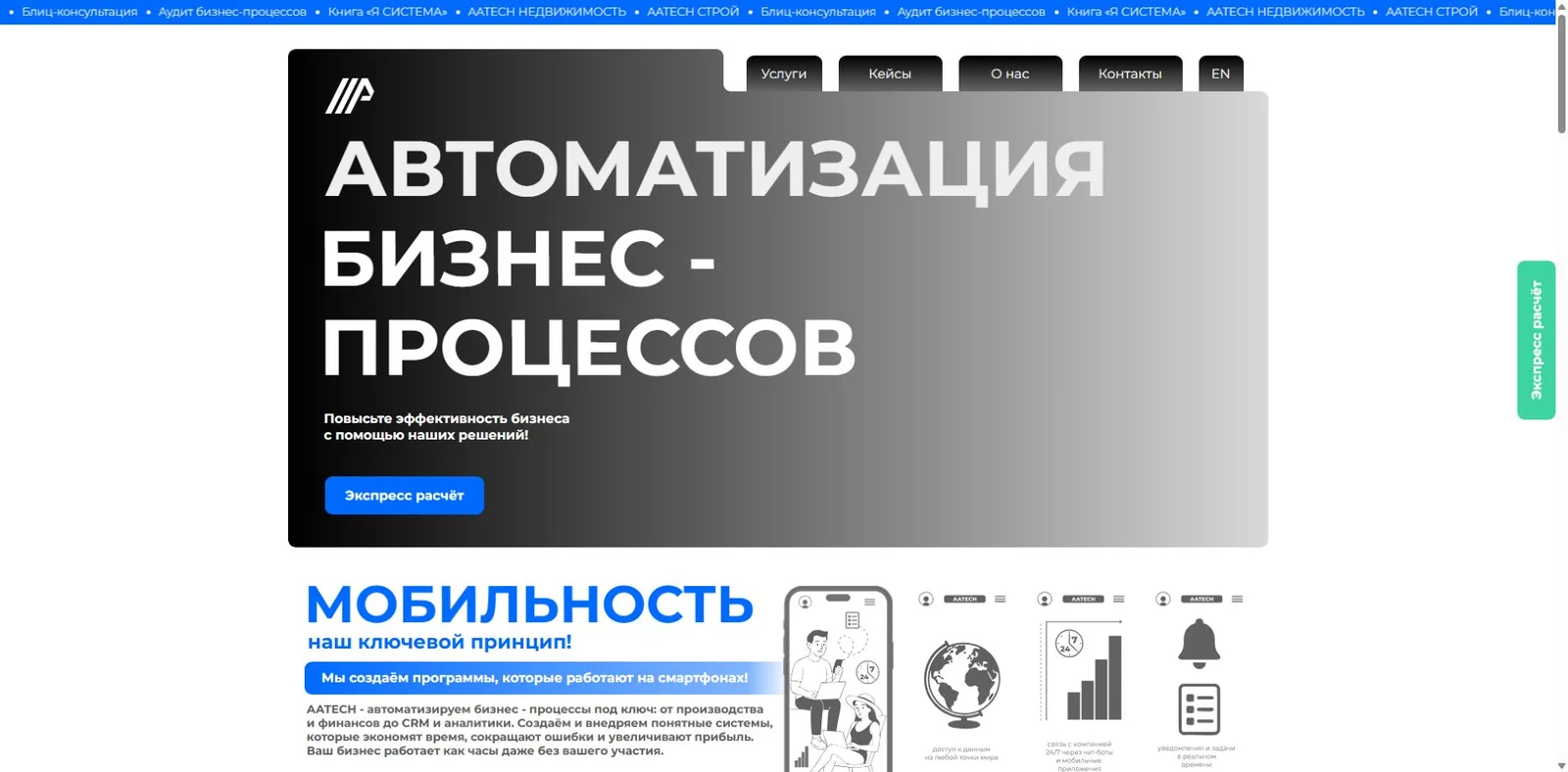Switch site language with EN tab

tap(1220, 73)
